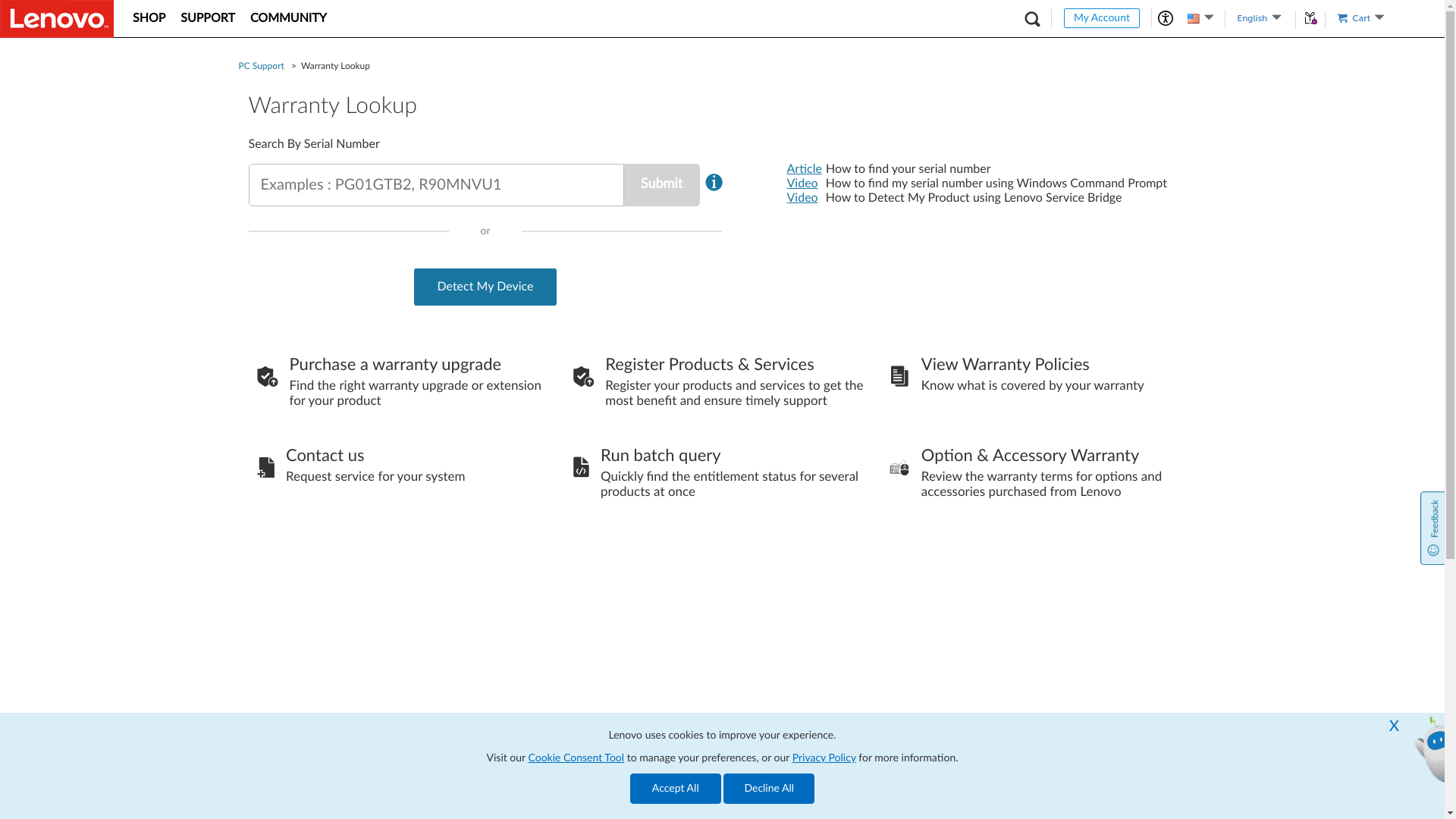Click the US flag country icon
Screen dimensions: 1456x819
(1194, 19)
